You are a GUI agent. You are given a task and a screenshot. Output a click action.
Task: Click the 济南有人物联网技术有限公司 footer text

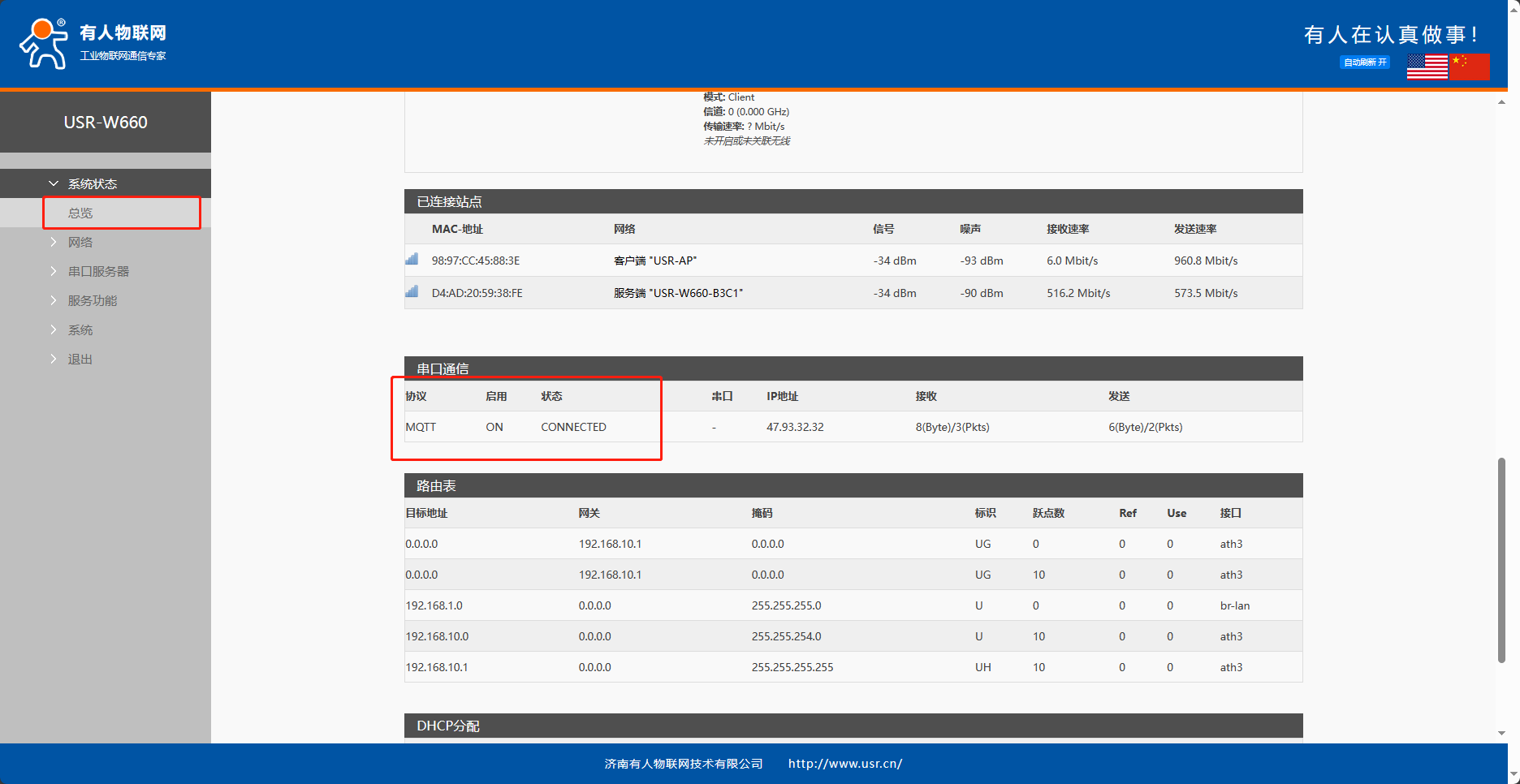[684, 764]
